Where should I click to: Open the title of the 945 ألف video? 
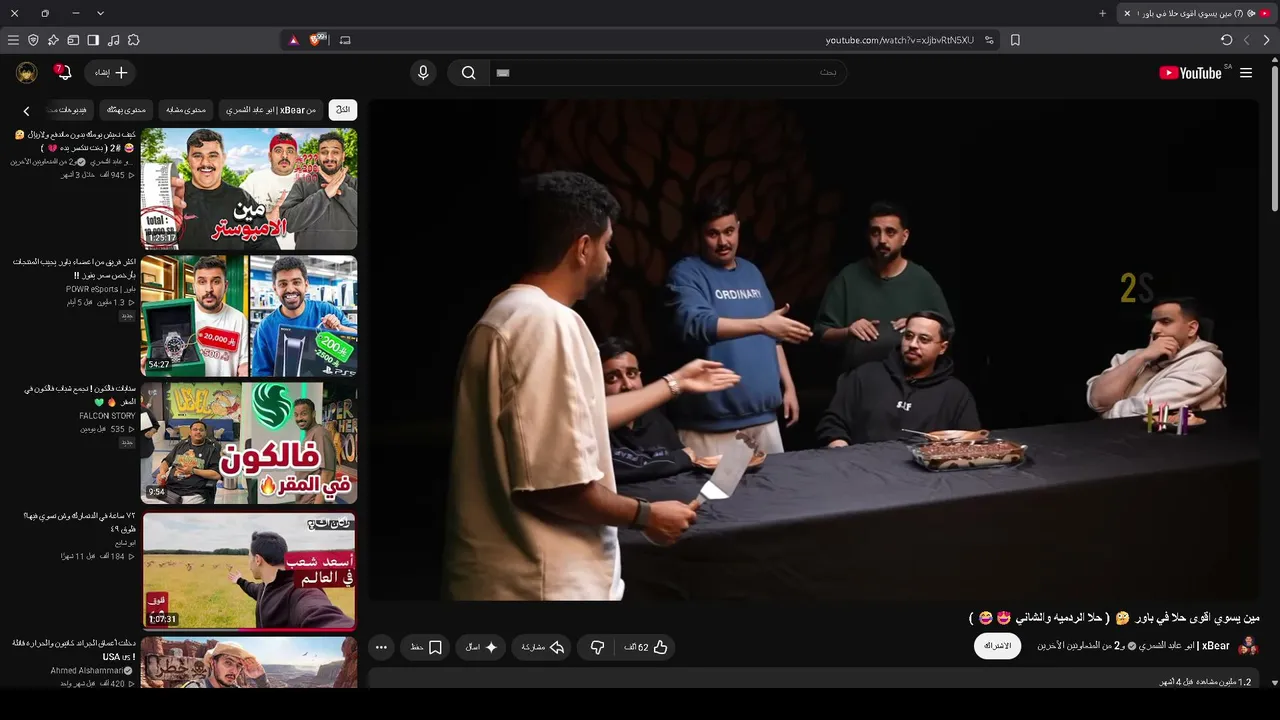(75, 141)
